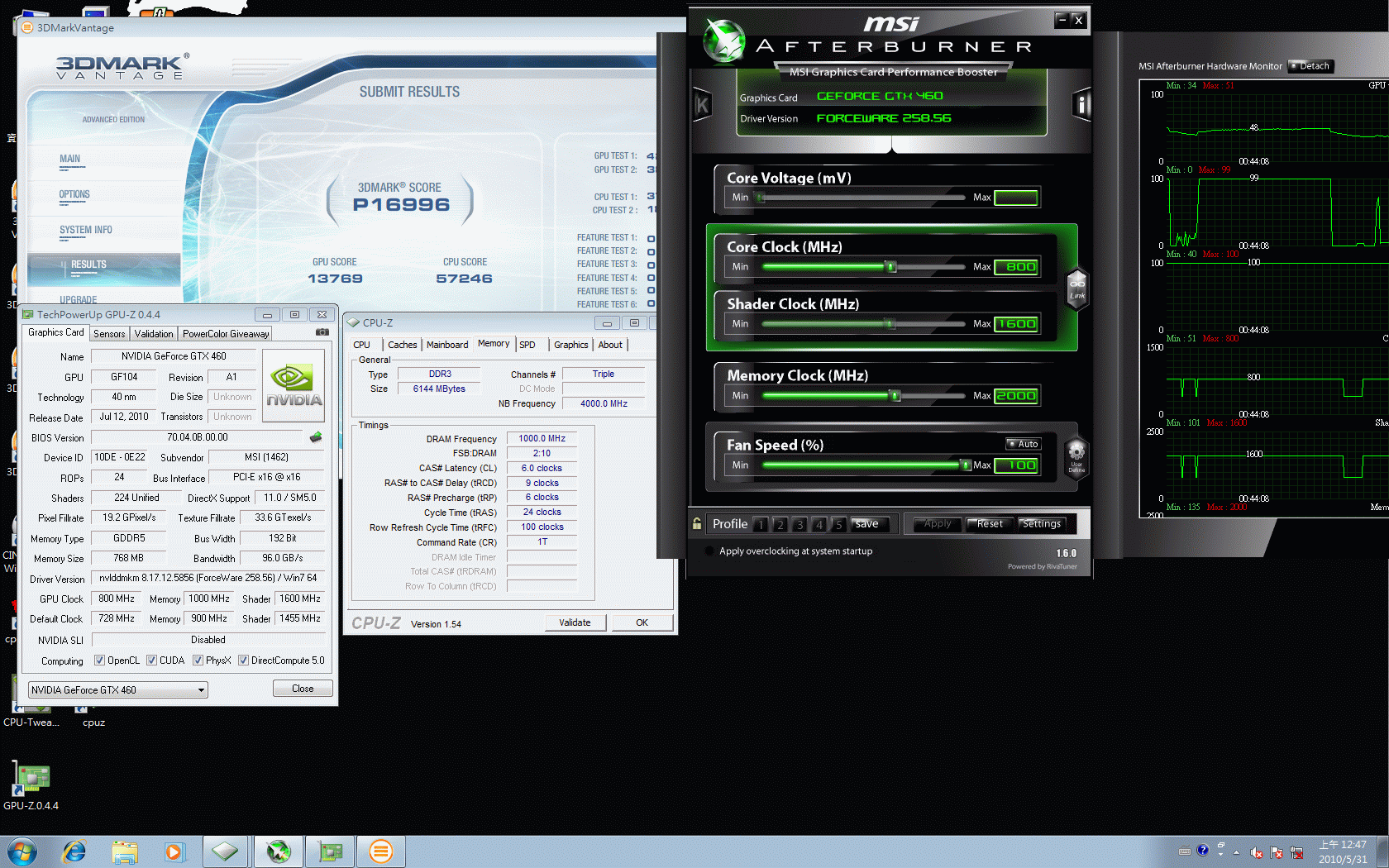
Task: Switch to Caches tab in CPU-Z
Action: (403, 345)
